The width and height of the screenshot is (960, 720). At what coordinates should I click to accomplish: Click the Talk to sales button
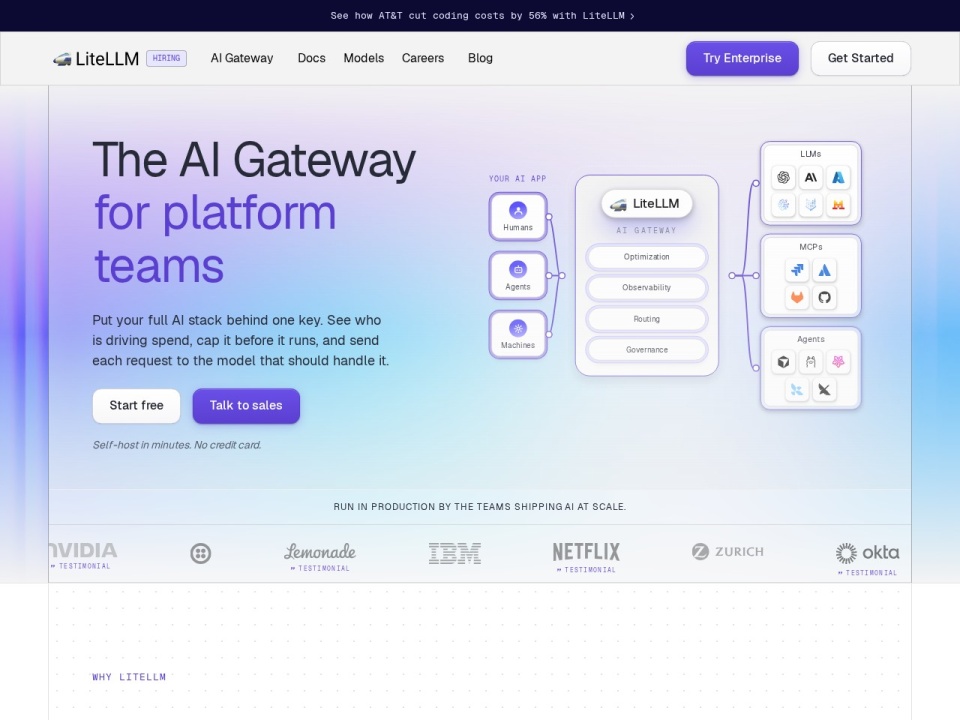[x=246, y=405]
